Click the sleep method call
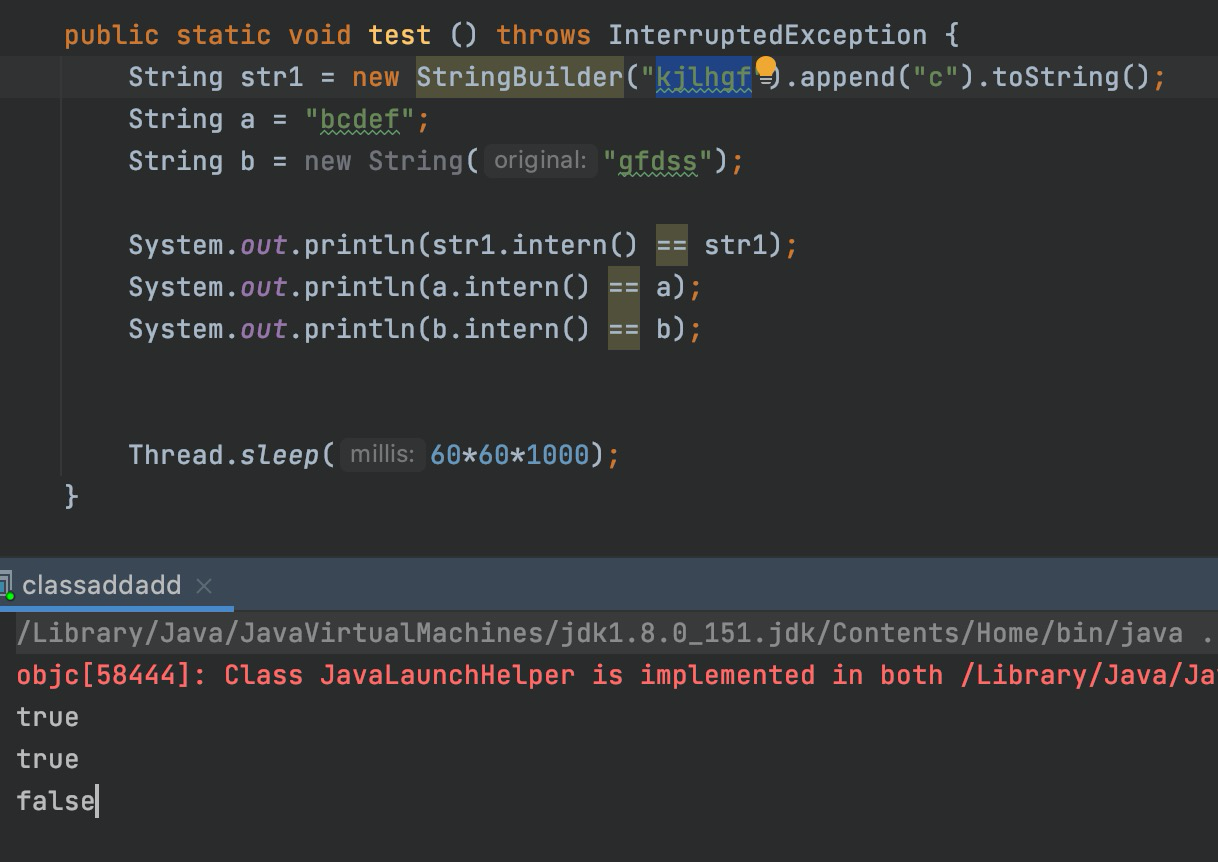Viewport: 1218px width, 862px height. click(279, 455)
